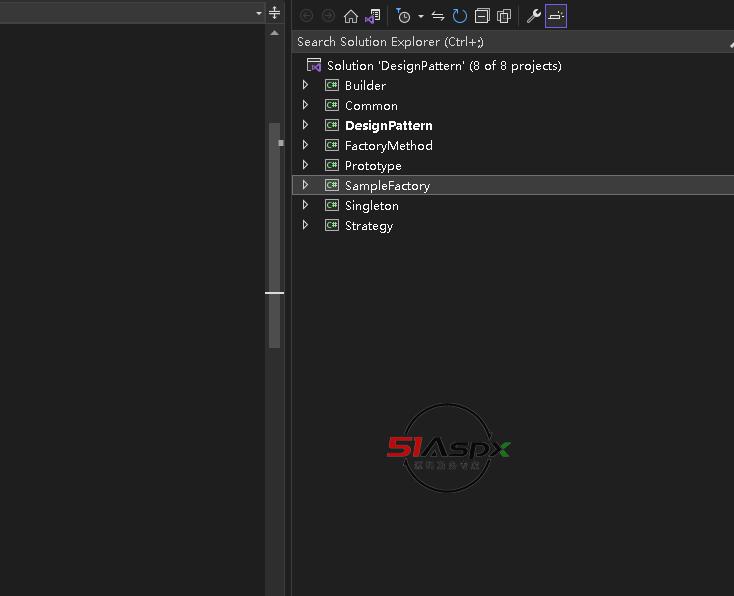The width and height of the screenshot is (734, 596).
Task: Open the Pending Changes Filter clock icon
Action: pyautogui.click(x=403, y=16)
